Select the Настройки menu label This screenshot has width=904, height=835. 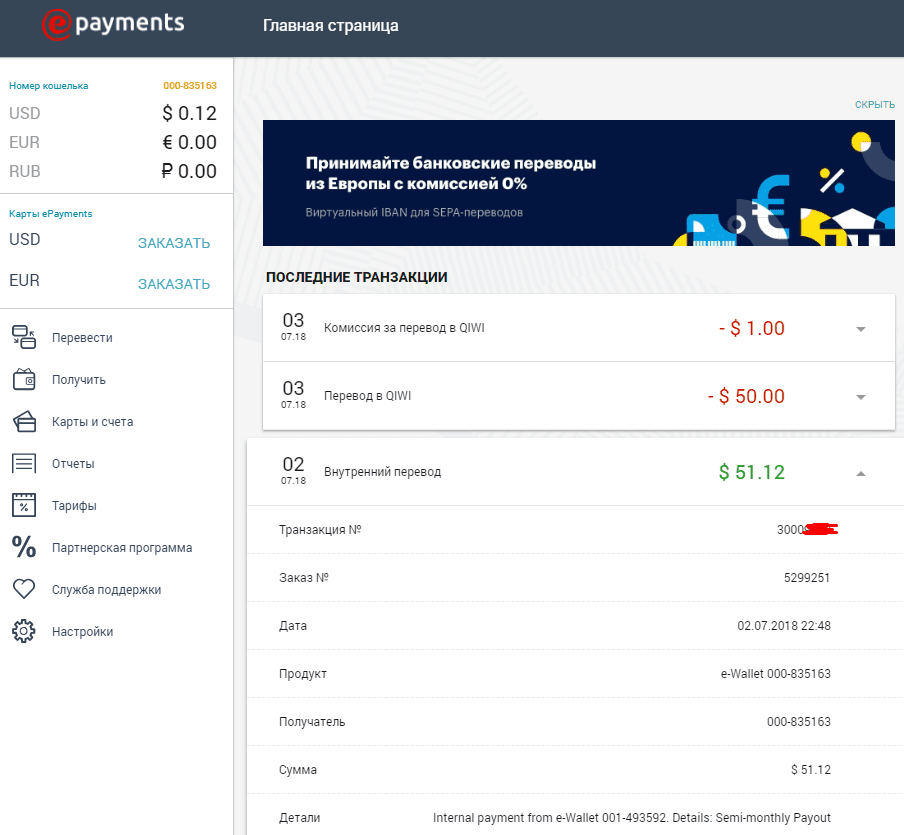[x=82, y=632]
